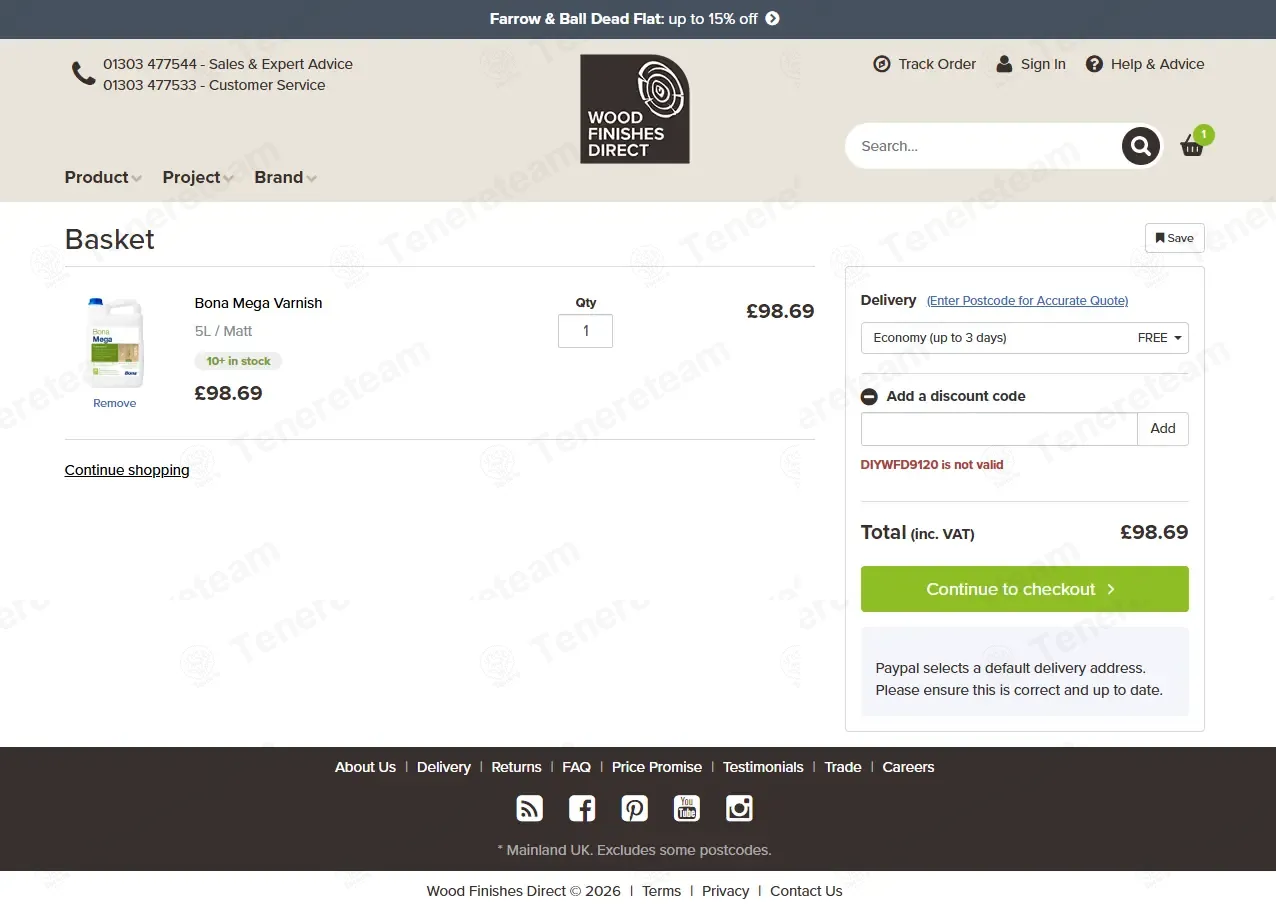
Task: Click the discount code input field
Action: tap(999, 429)
